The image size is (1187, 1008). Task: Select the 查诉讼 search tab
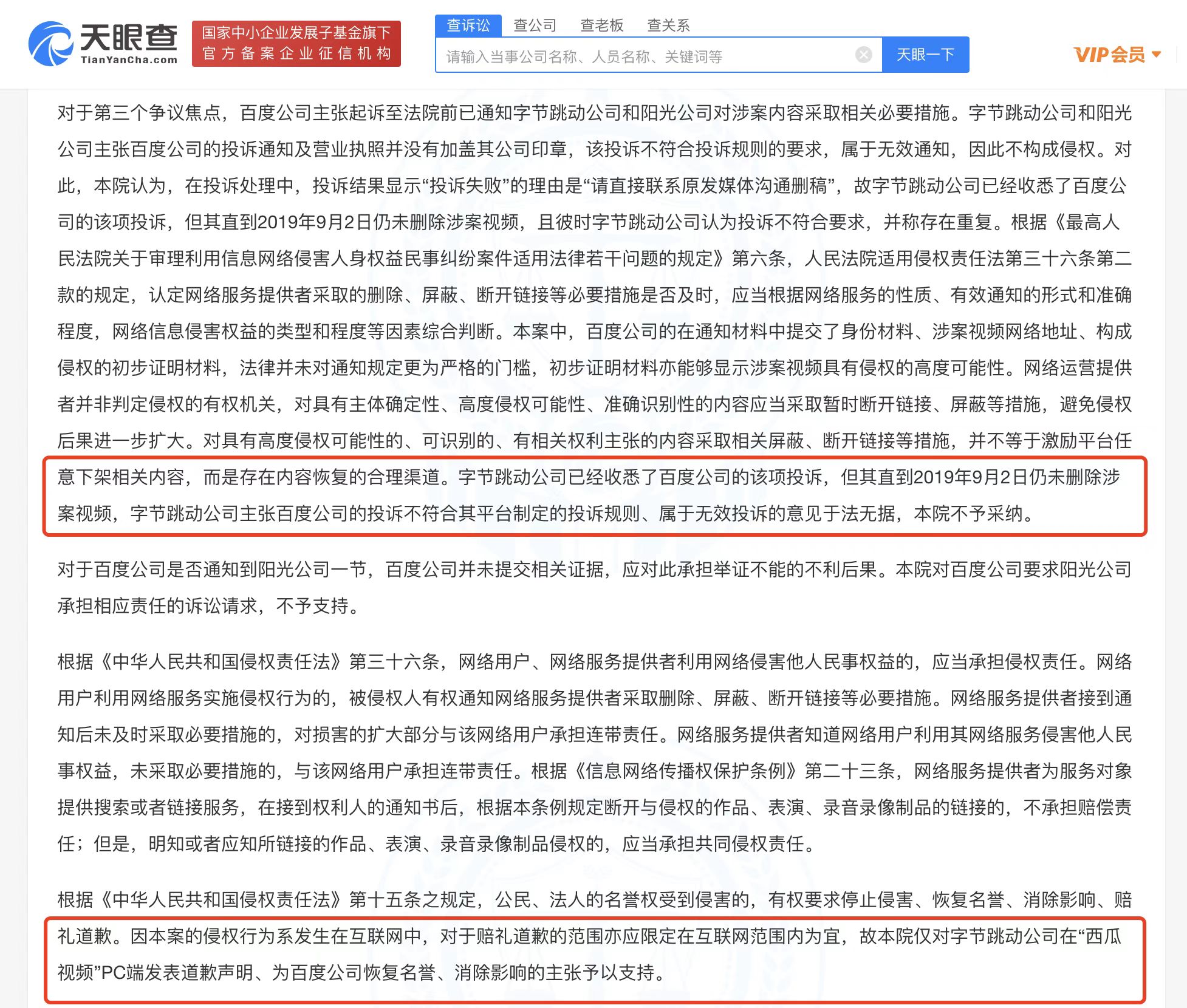[468, 26]
